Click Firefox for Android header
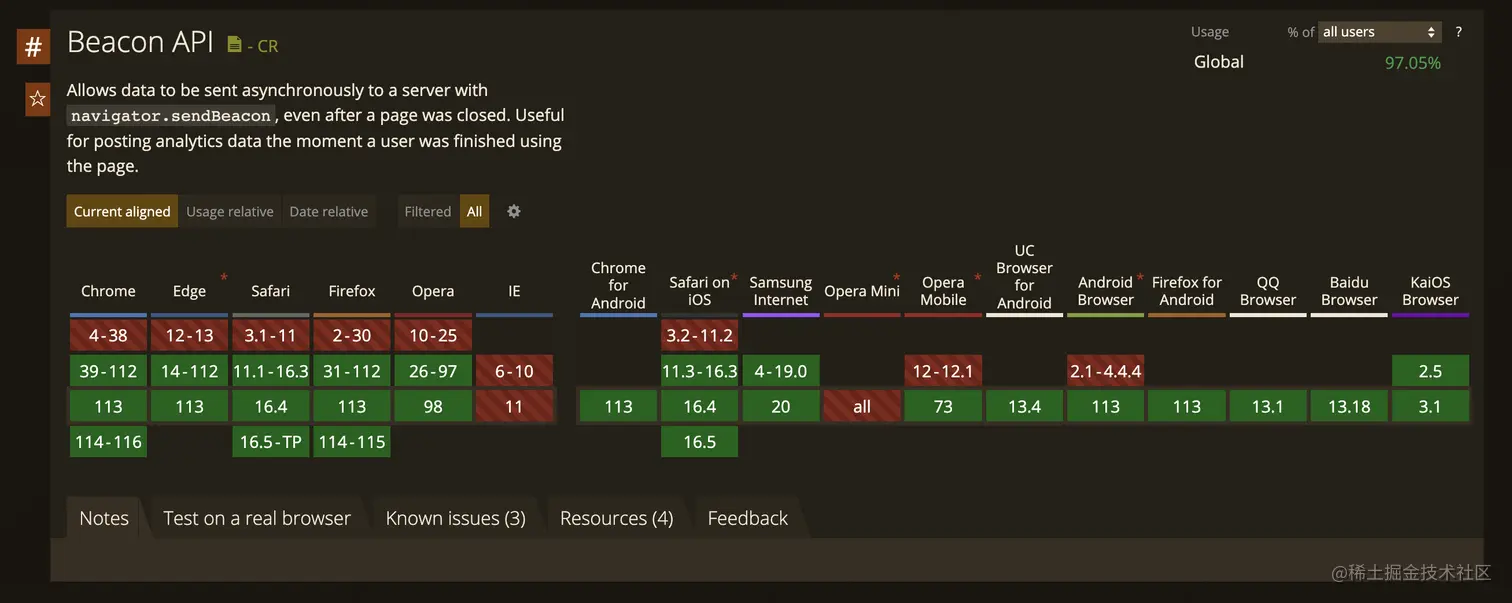1512x603 pixels. pyautogui.click(x=1187, y=291)
